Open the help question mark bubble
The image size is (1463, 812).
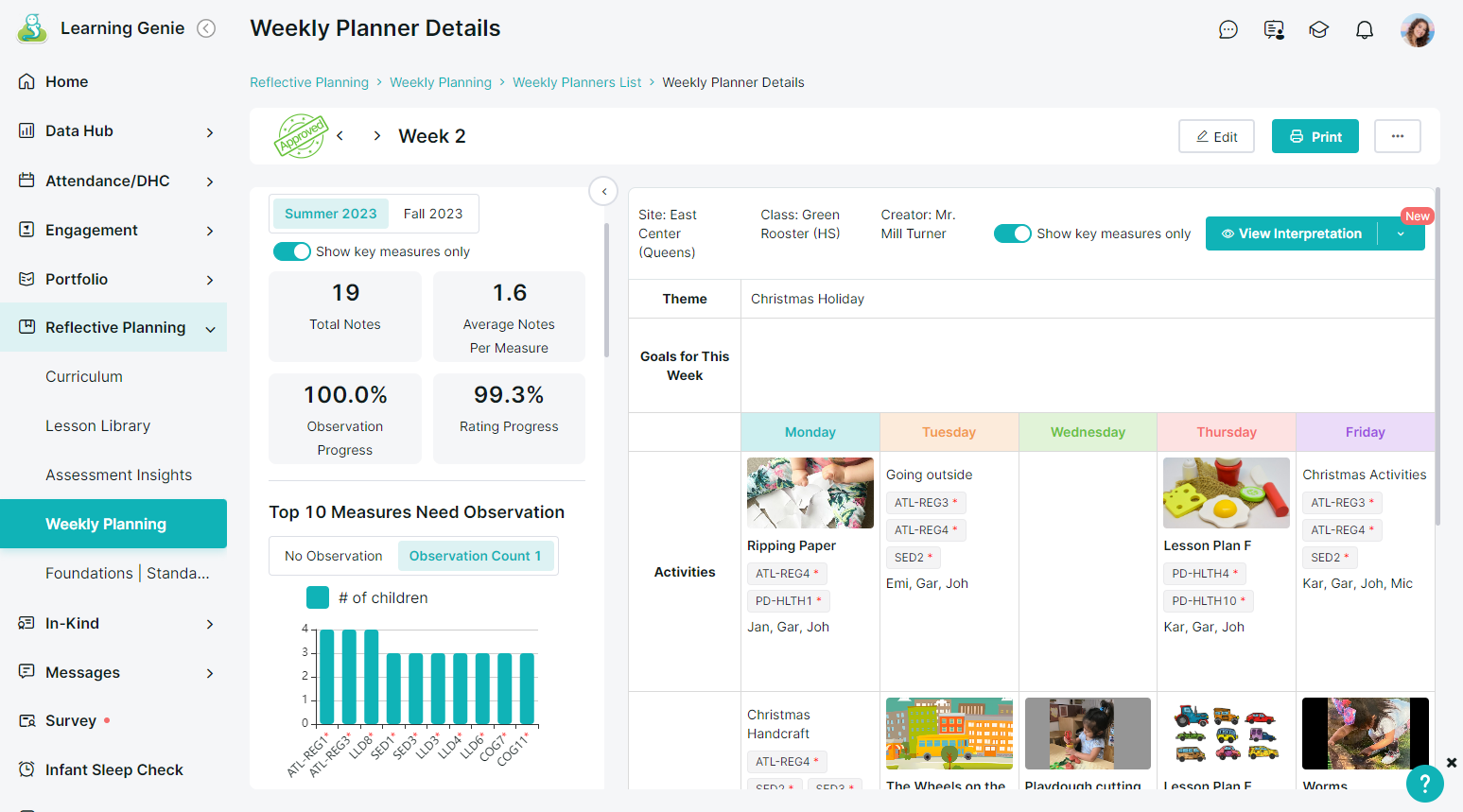[1424, 784]
